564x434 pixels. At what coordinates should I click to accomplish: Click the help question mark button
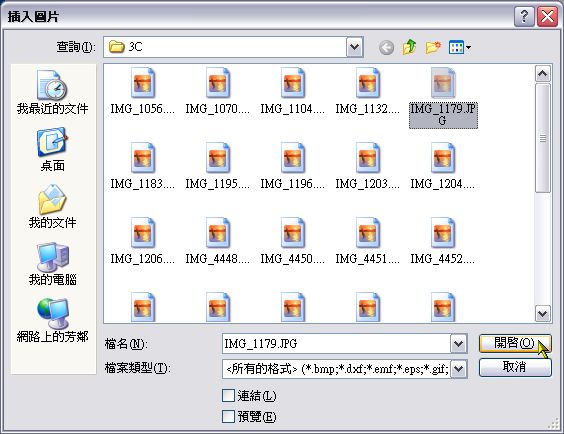click(x=524, y=17)
